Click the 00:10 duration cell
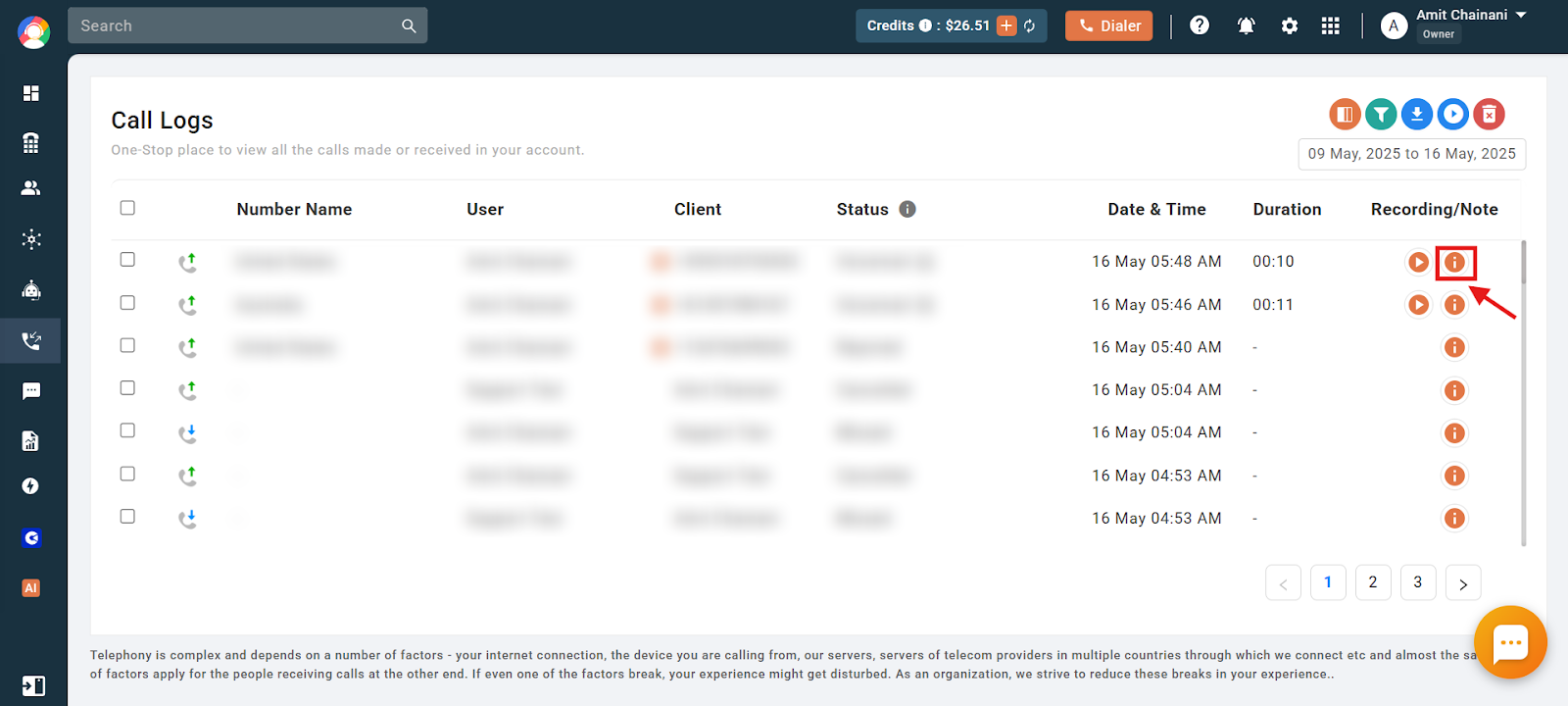 pyautogui.click(x=1273, y=262)
